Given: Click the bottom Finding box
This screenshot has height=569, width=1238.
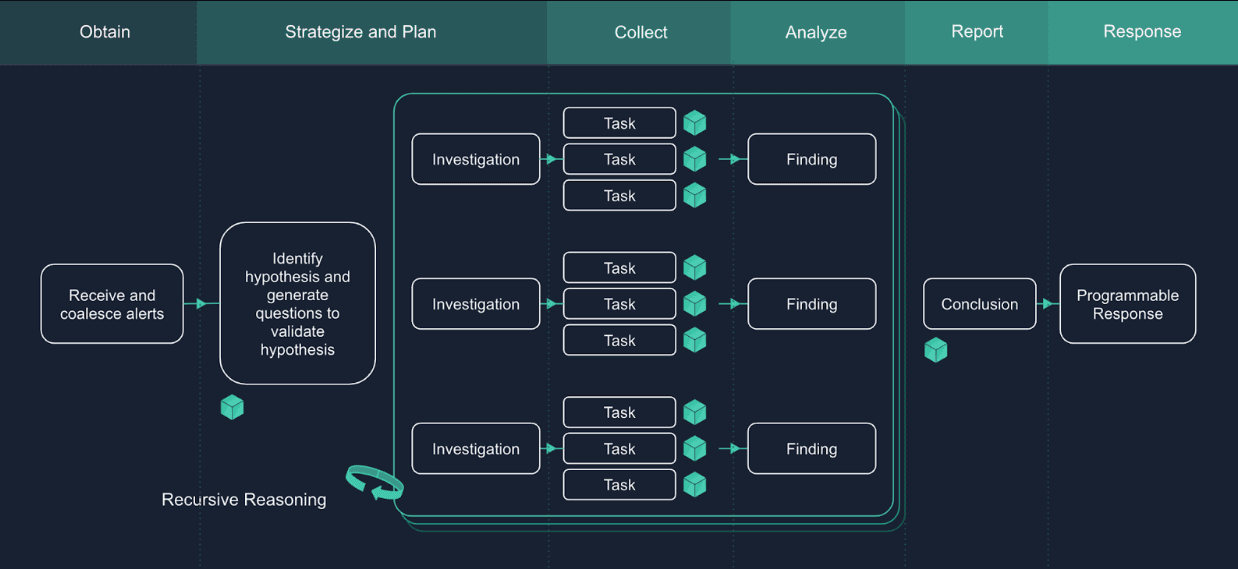Looking at the screenshot, I should 812,449.
